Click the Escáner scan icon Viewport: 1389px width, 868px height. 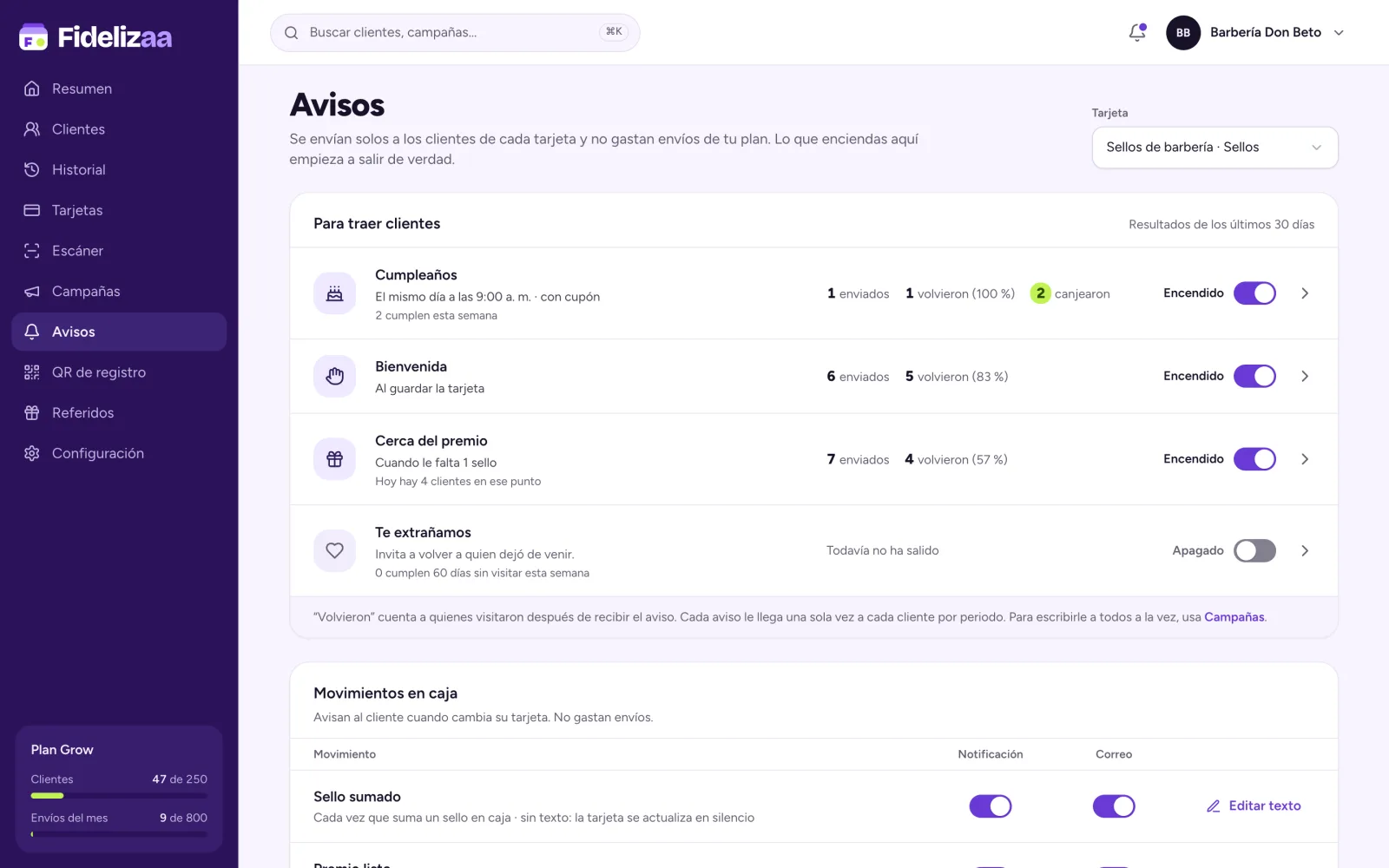(x=32, y=251)
